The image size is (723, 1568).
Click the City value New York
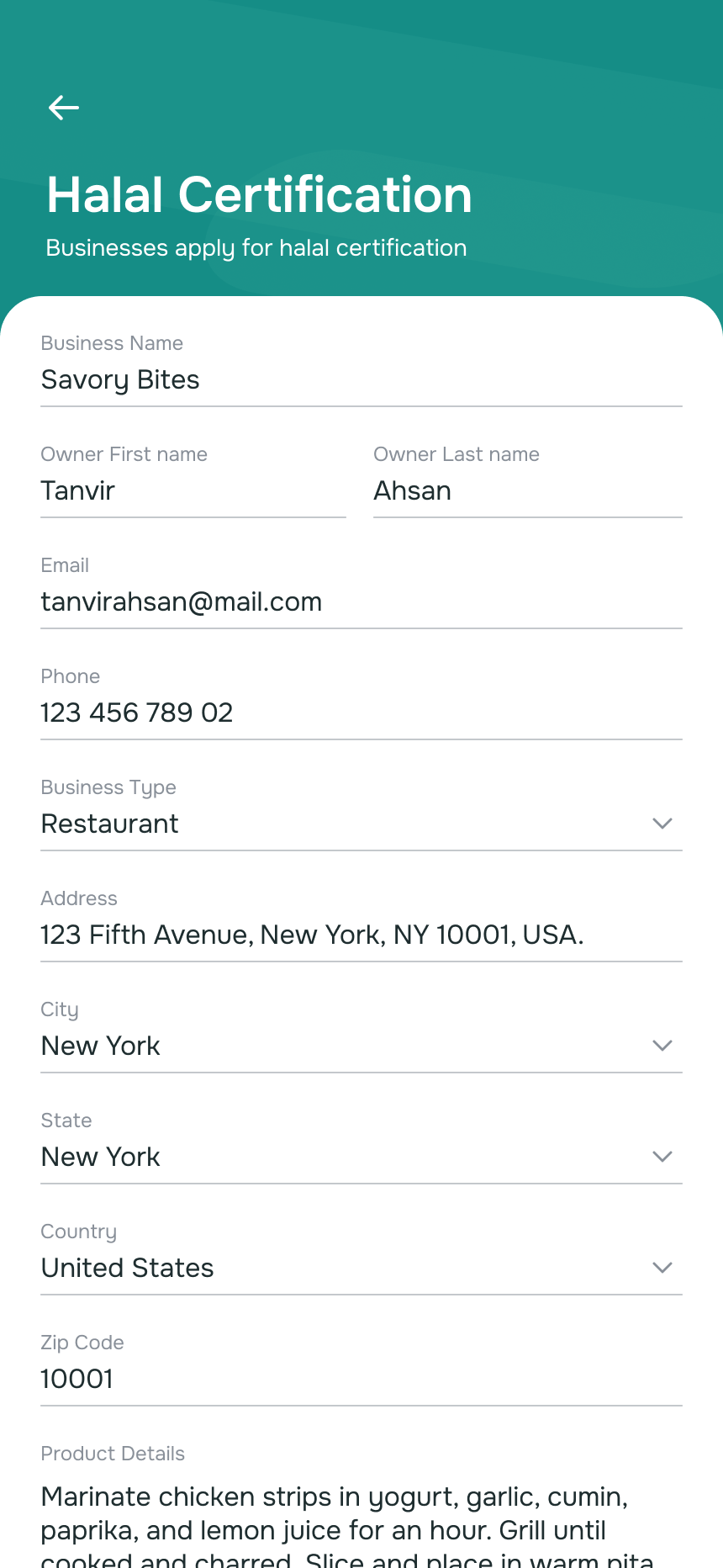[x=101, y=1046]
